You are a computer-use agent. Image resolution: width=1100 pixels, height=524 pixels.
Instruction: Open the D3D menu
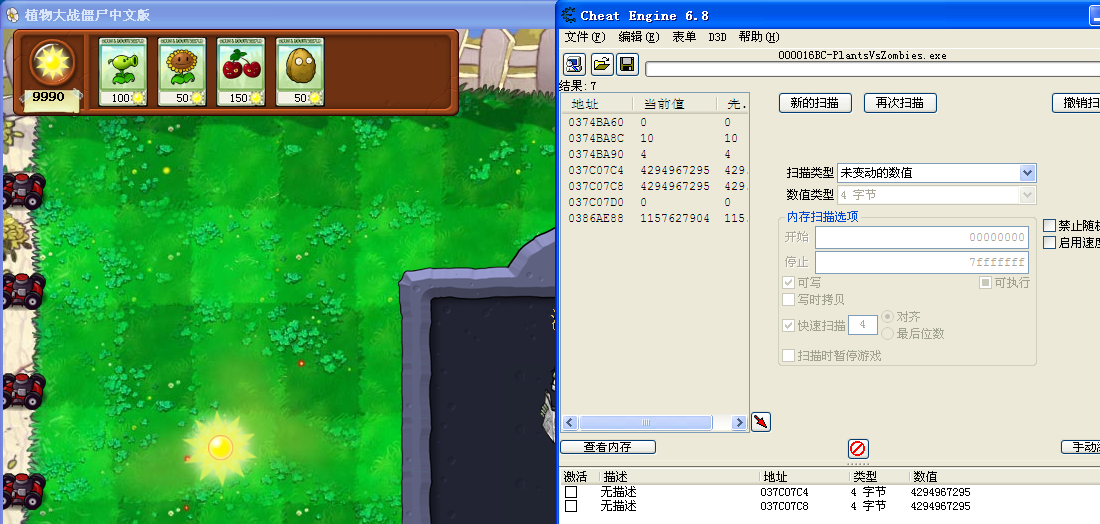(717, 37)
